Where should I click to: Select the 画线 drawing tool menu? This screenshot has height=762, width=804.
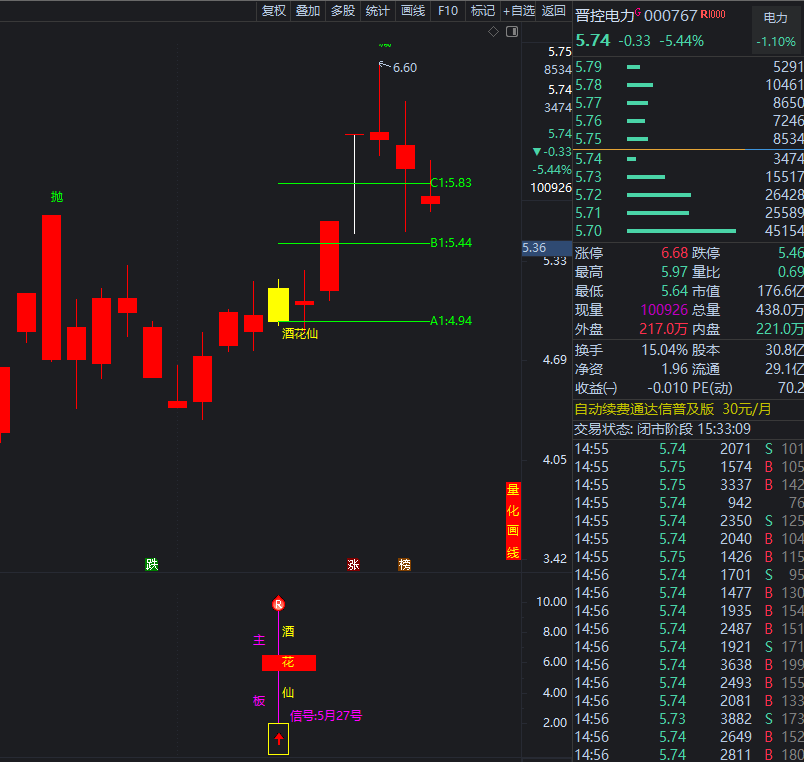(x=413, y=11)
